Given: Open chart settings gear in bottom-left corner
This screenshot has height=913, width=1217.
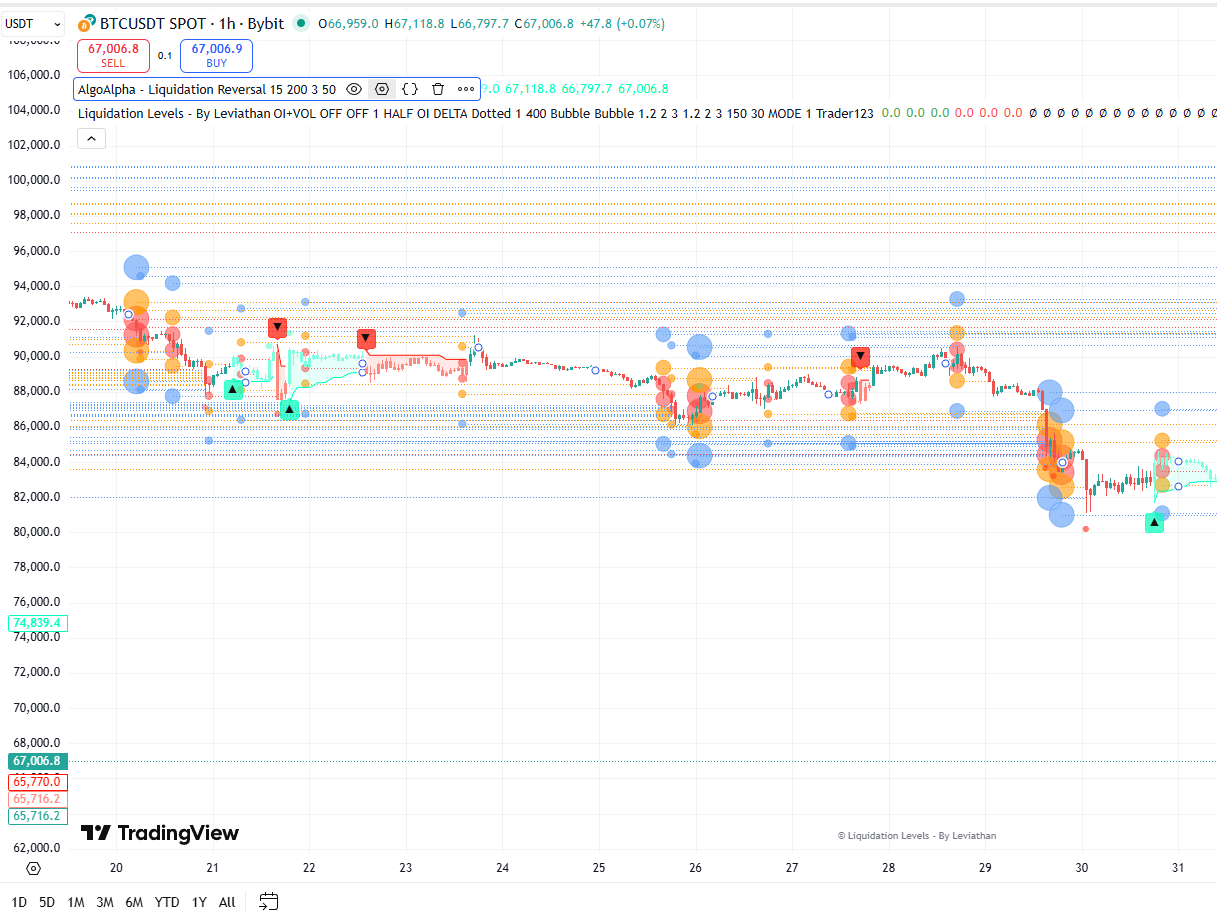Looking at the screenshot, I should click(34, 869).
